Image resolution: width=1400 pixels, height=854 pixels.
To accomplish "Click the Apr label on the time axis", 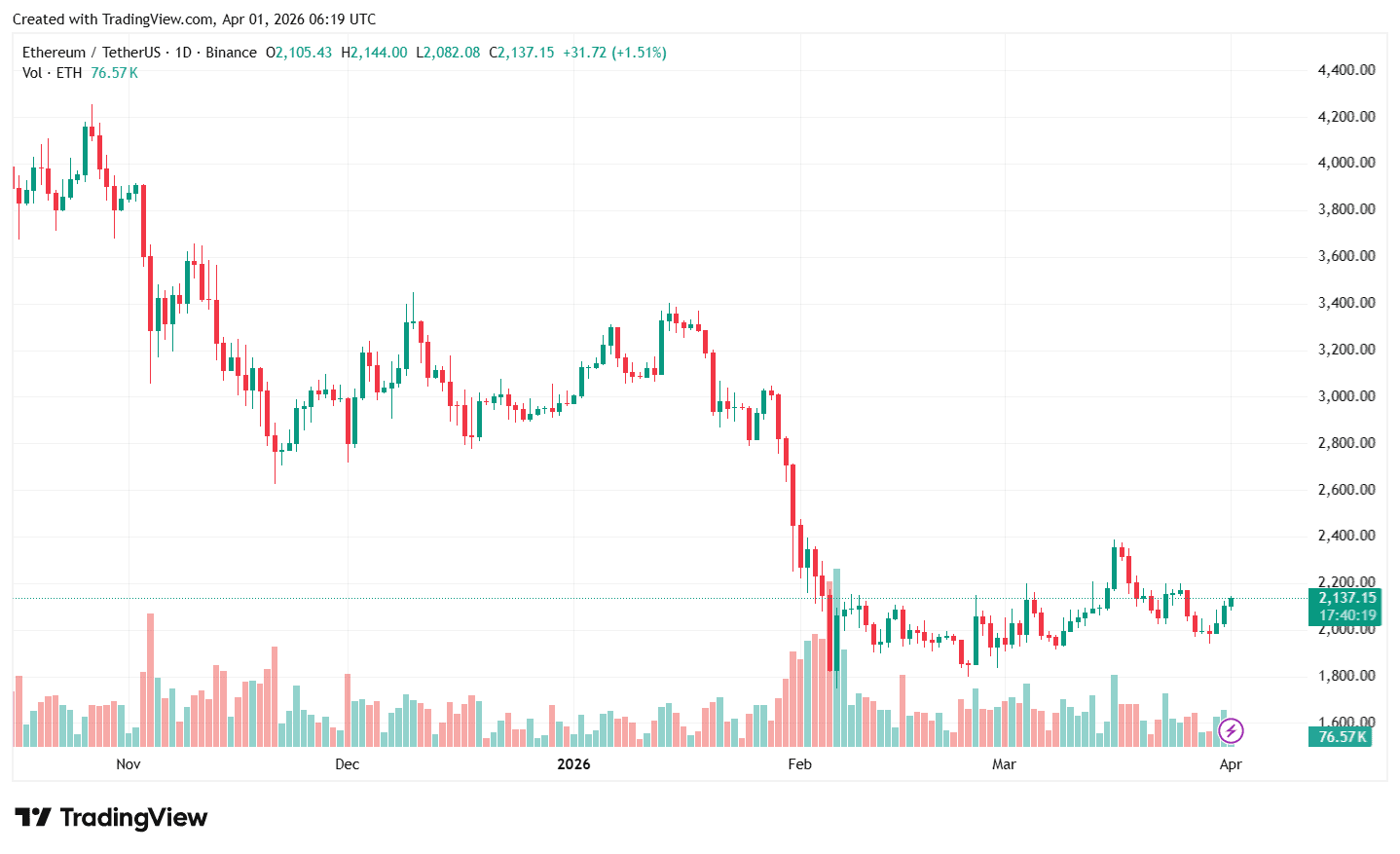I will click(1231, 764).
